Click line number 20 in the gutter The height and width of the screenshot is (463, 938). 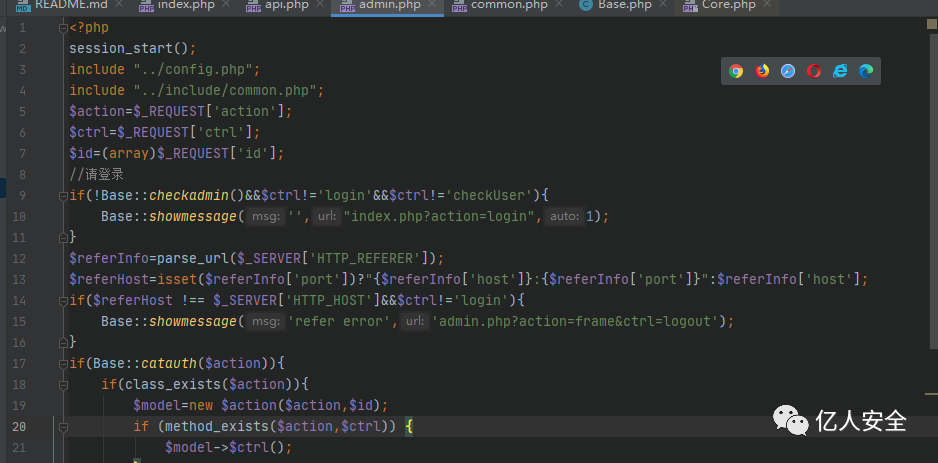pos(19,427)
